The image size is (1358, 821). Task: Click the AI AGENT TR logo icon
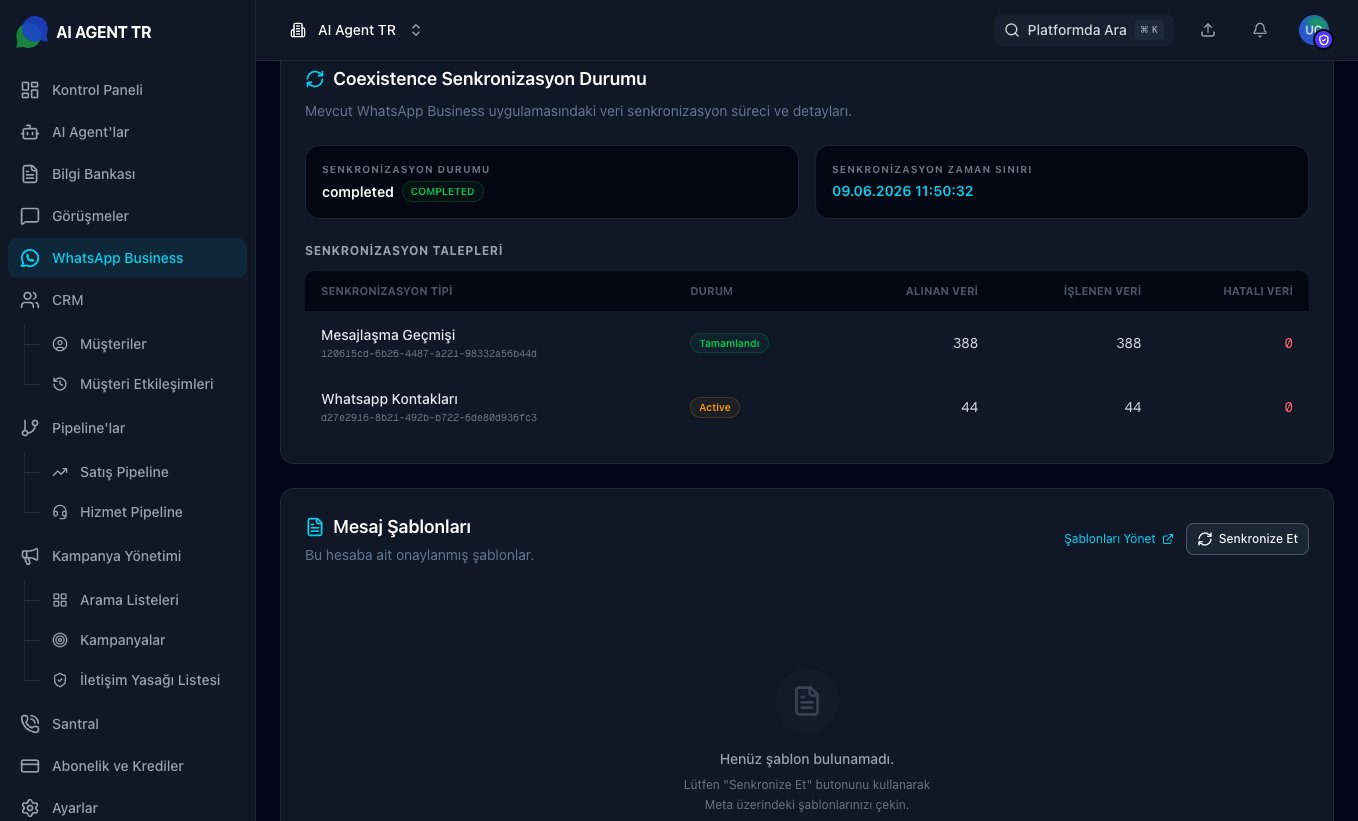pos(32,32)
